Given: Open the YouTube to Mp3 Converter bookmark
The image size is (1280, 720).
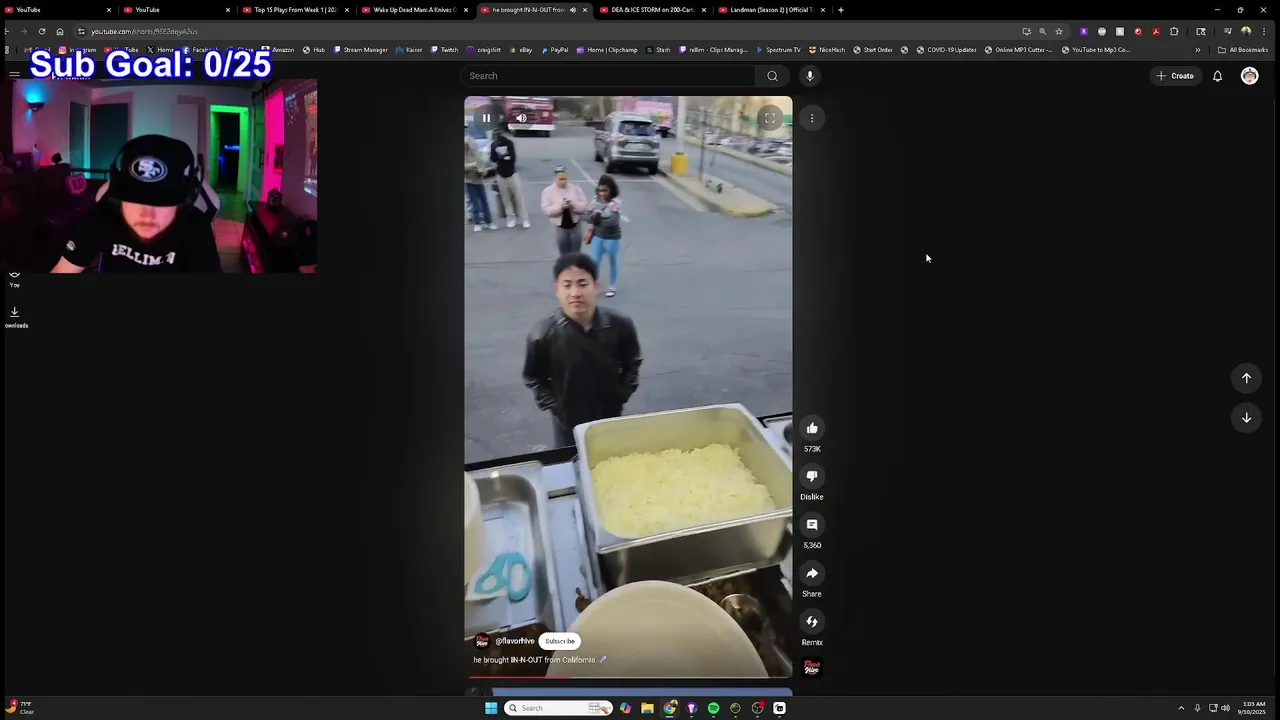Looking at the screenshot, I should (x=1096, y=50).
